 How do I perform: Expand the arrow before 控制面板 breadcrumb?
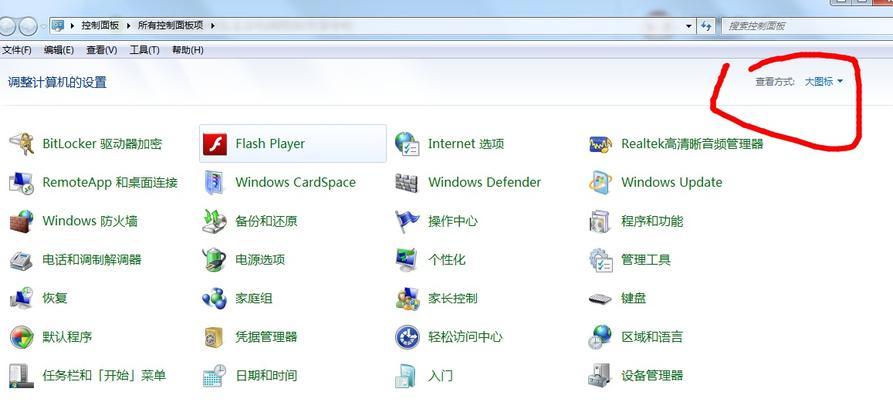point(72,26)
